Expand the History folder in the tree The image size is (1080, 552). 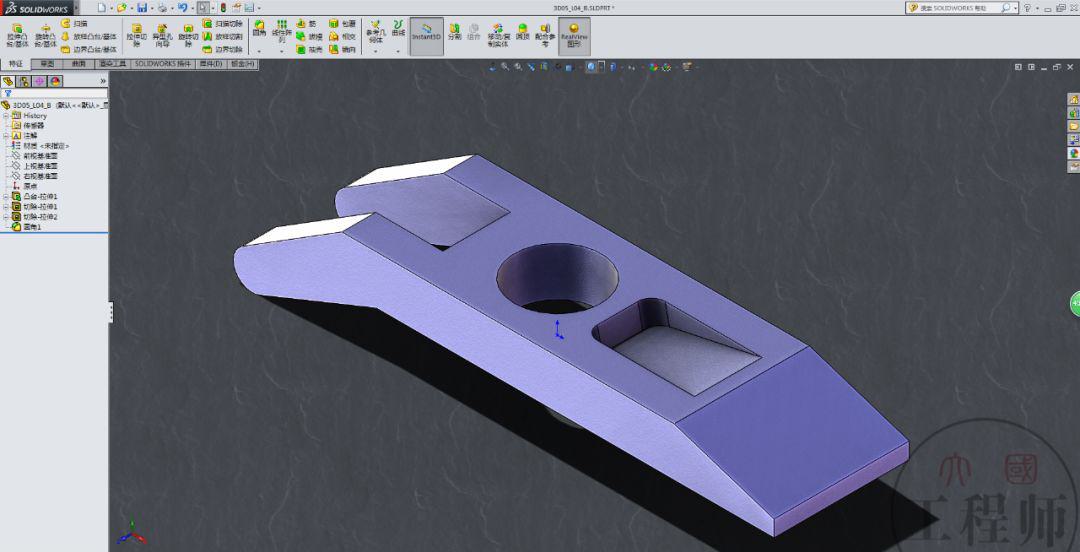click(5, 116)
